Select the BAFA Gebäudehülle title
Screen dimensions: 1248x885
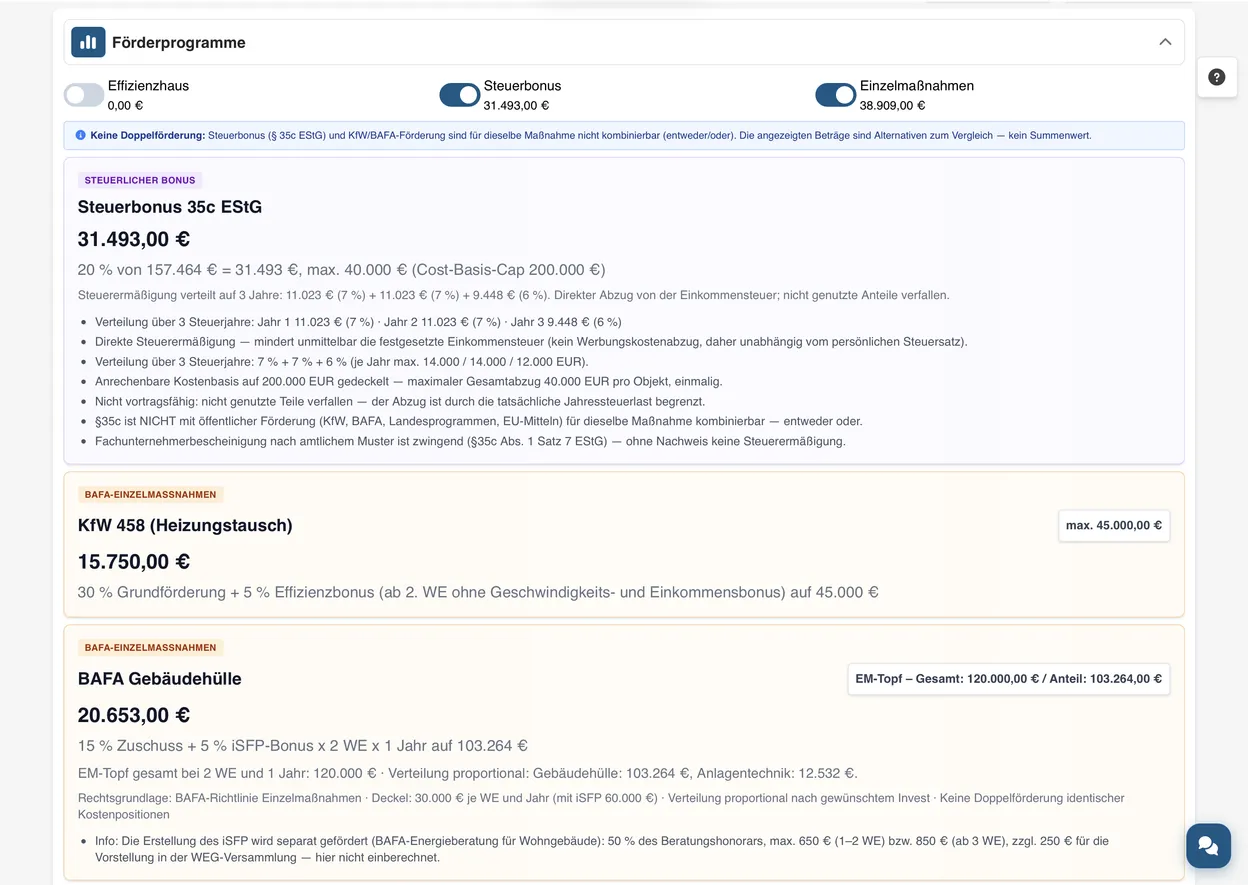(x=160, y=678)
